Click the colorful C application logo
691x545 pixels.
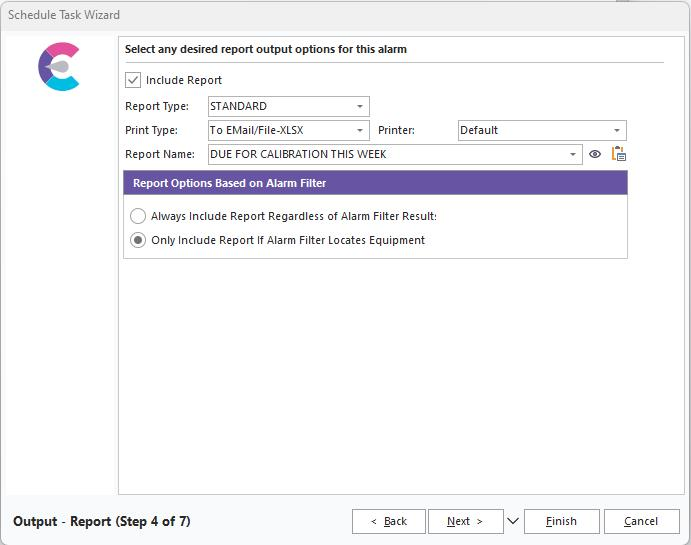coord(59,67)
